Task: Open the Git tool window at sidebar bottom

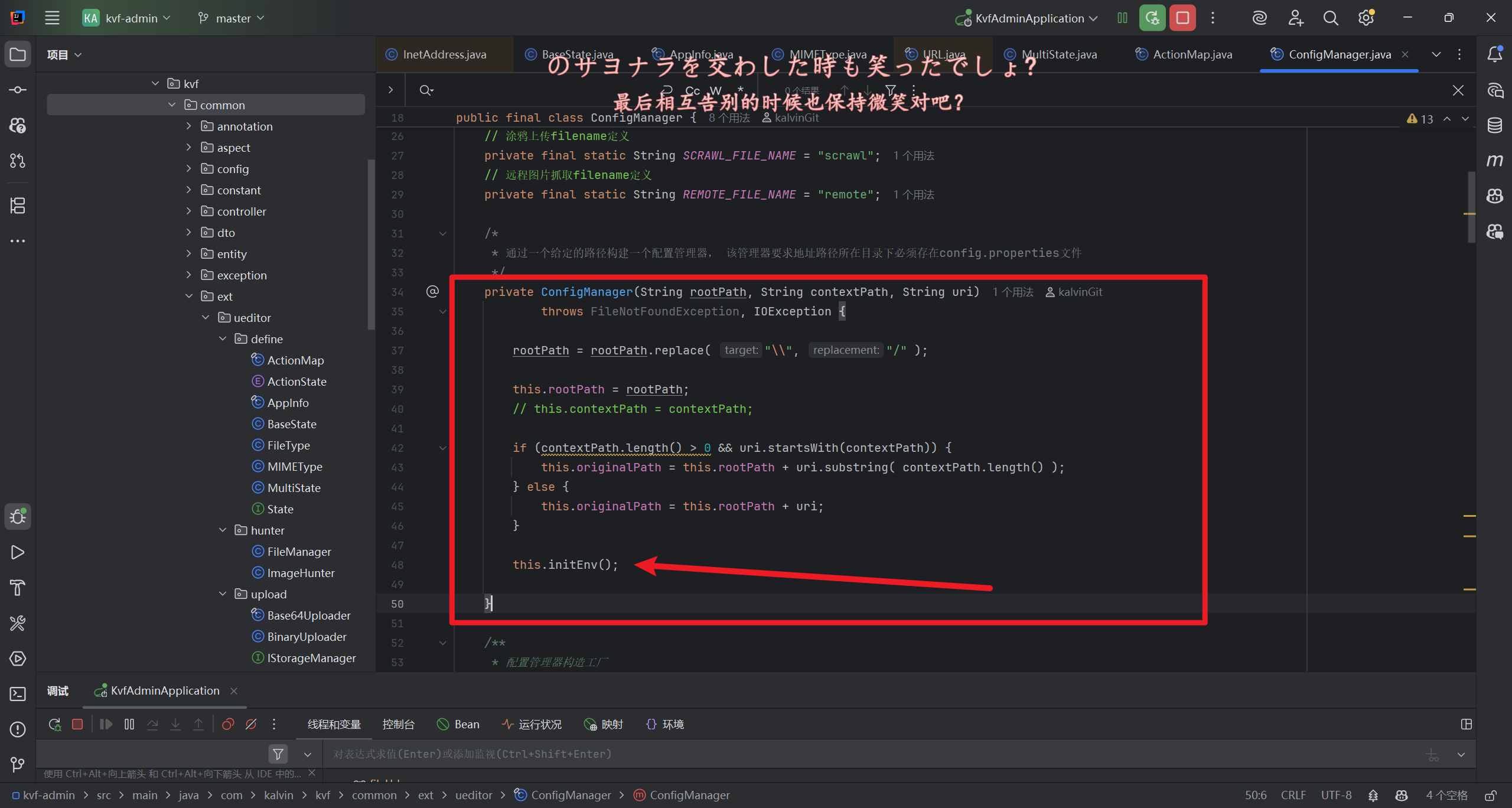Action: [18, 765]
